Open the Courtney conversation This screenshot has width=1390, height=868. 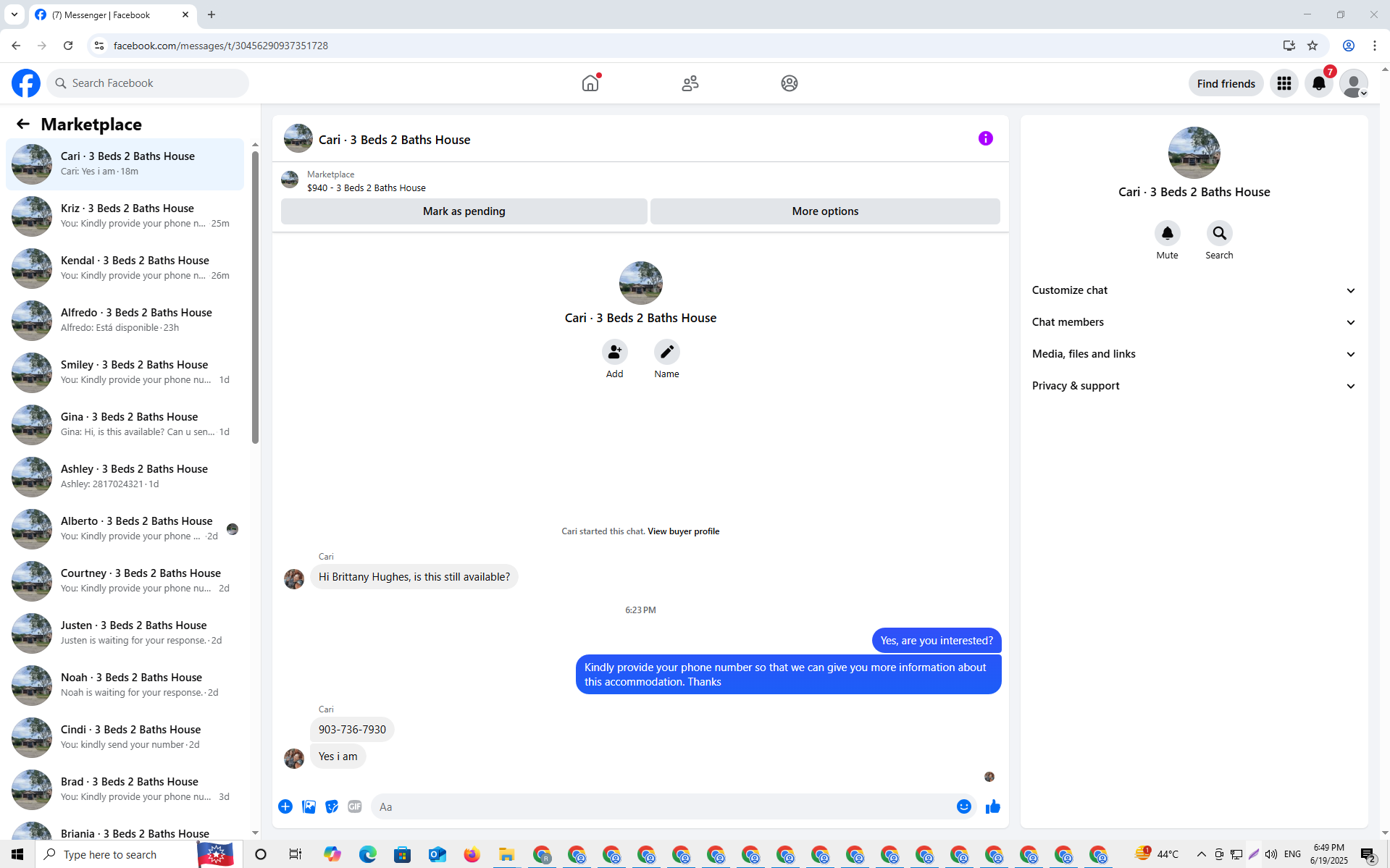(125, 581)
